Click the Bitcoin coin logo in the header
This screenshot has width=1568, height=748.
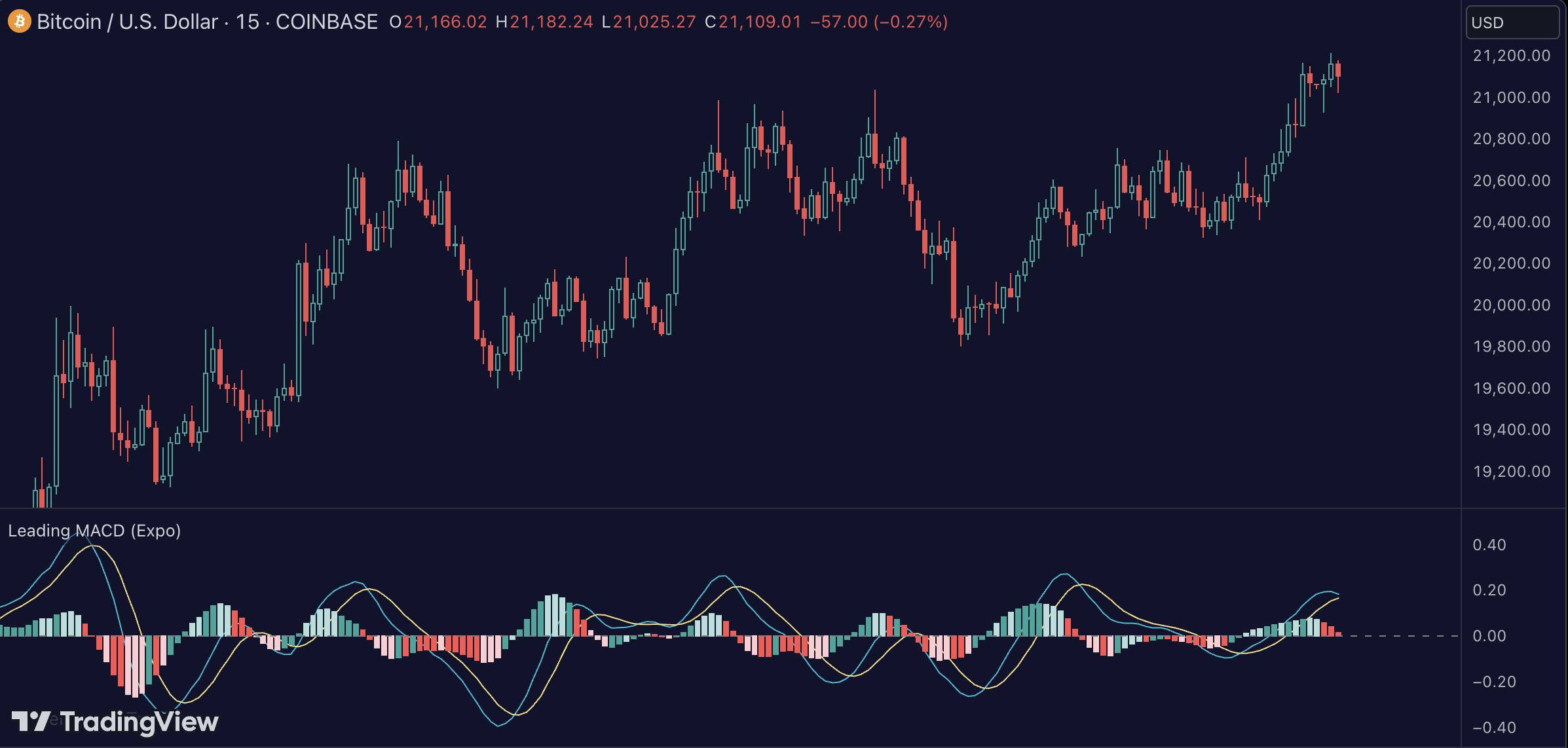[18, 22]
